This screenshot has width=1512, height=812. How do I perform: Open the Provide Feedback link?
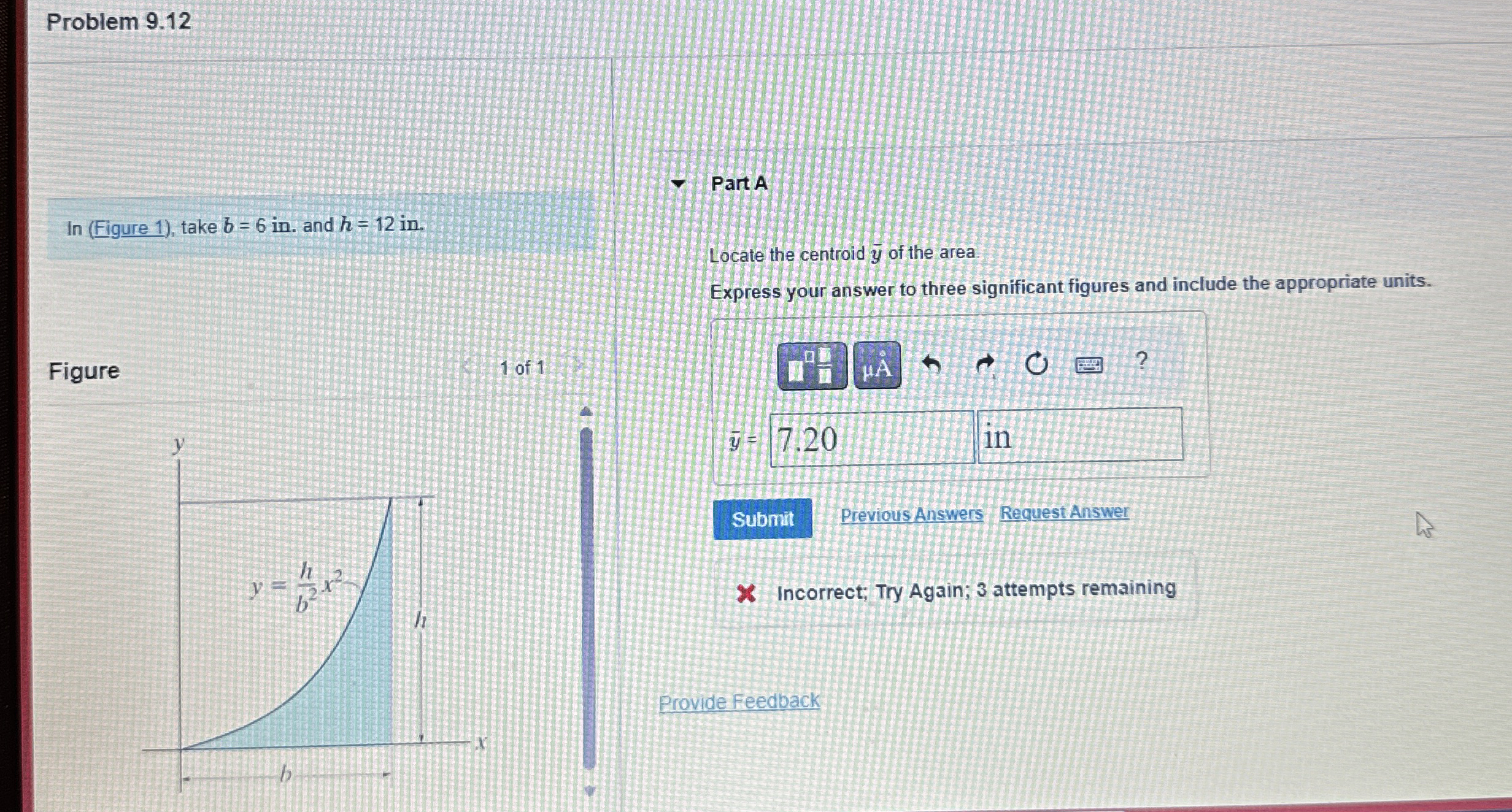click(x=739, y=702)
